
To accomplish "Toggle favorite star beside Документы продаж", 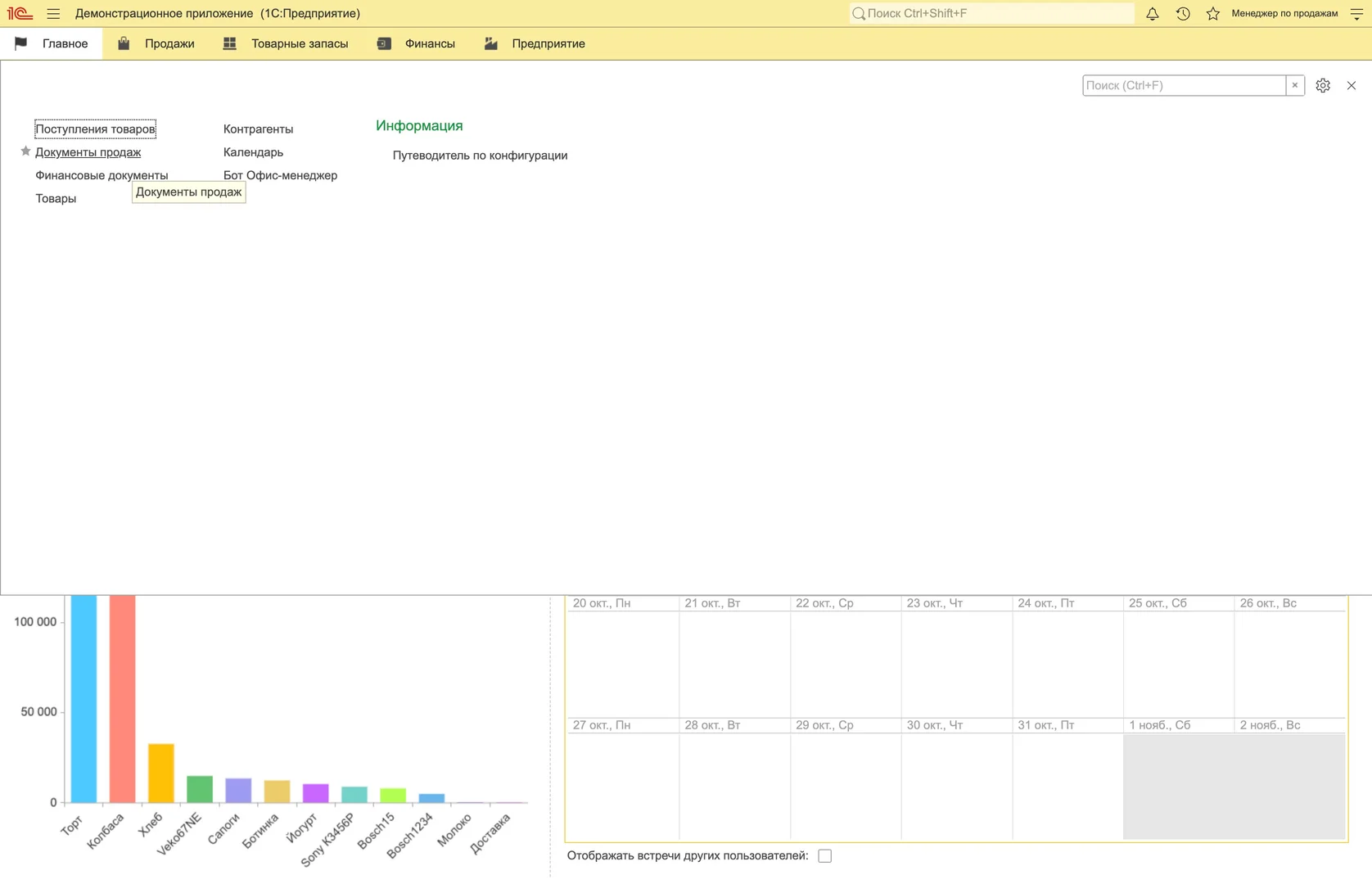I will (x=25, y=151).
